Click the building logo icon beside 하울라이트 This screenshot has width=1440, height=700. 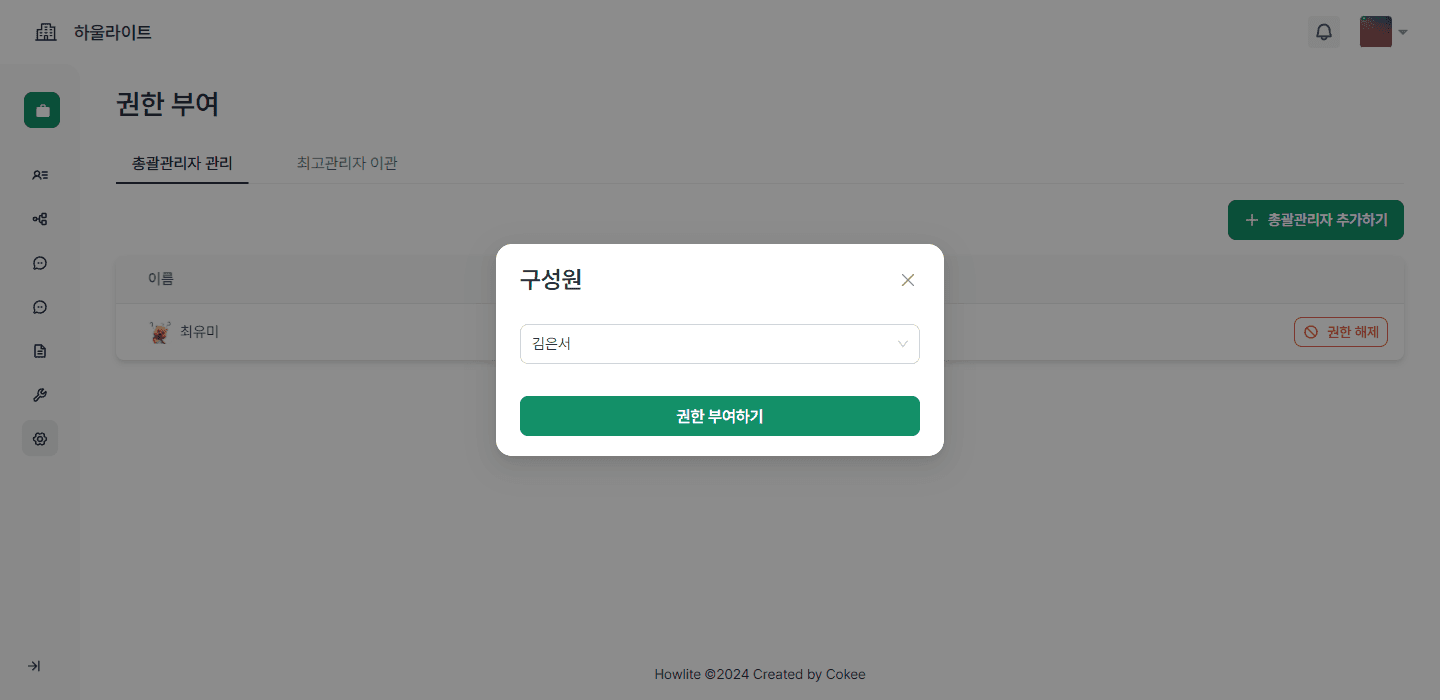46,32
